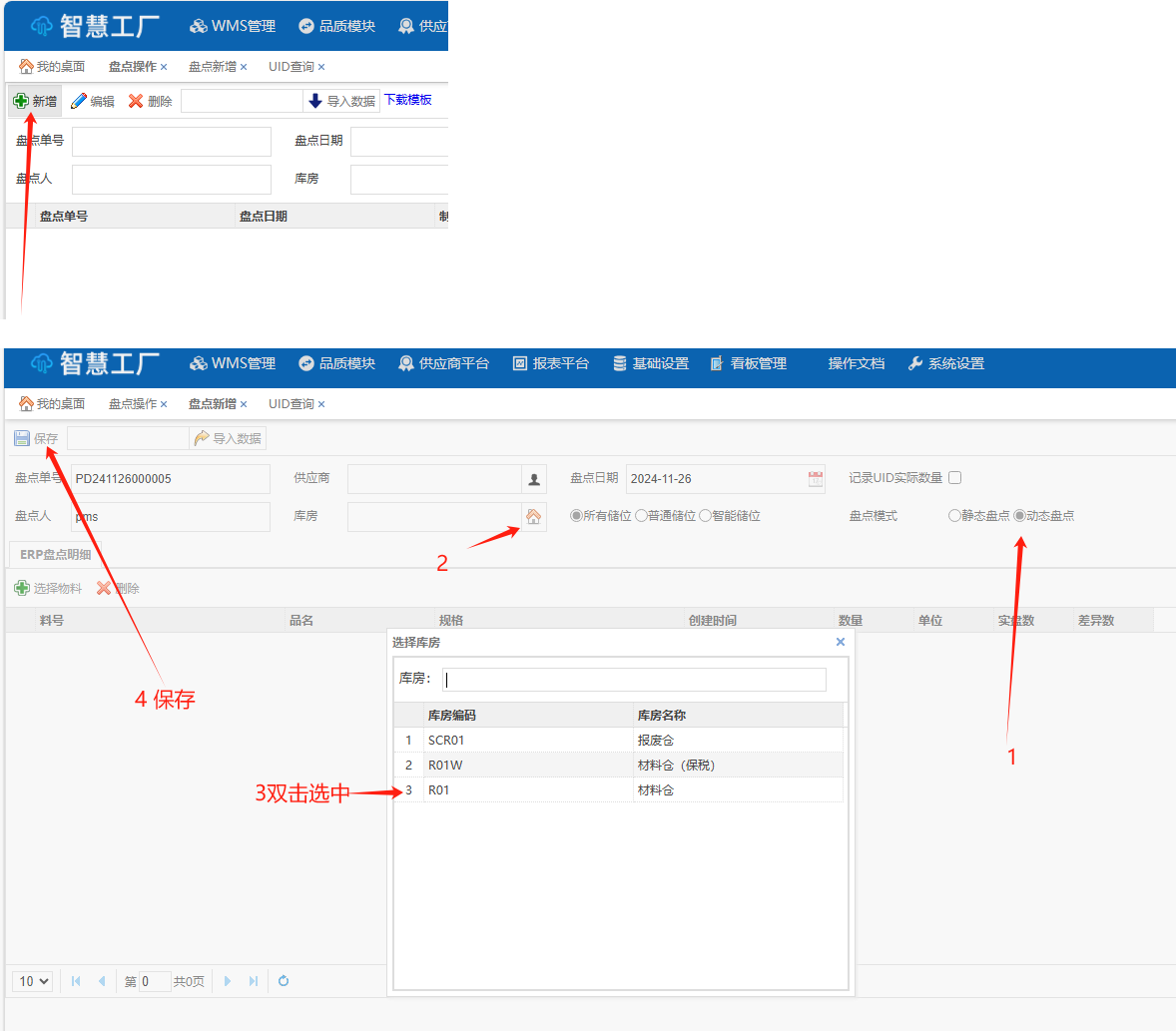
Task: Click the 保存 floppy disk icon
Action: tap(22, 438)
